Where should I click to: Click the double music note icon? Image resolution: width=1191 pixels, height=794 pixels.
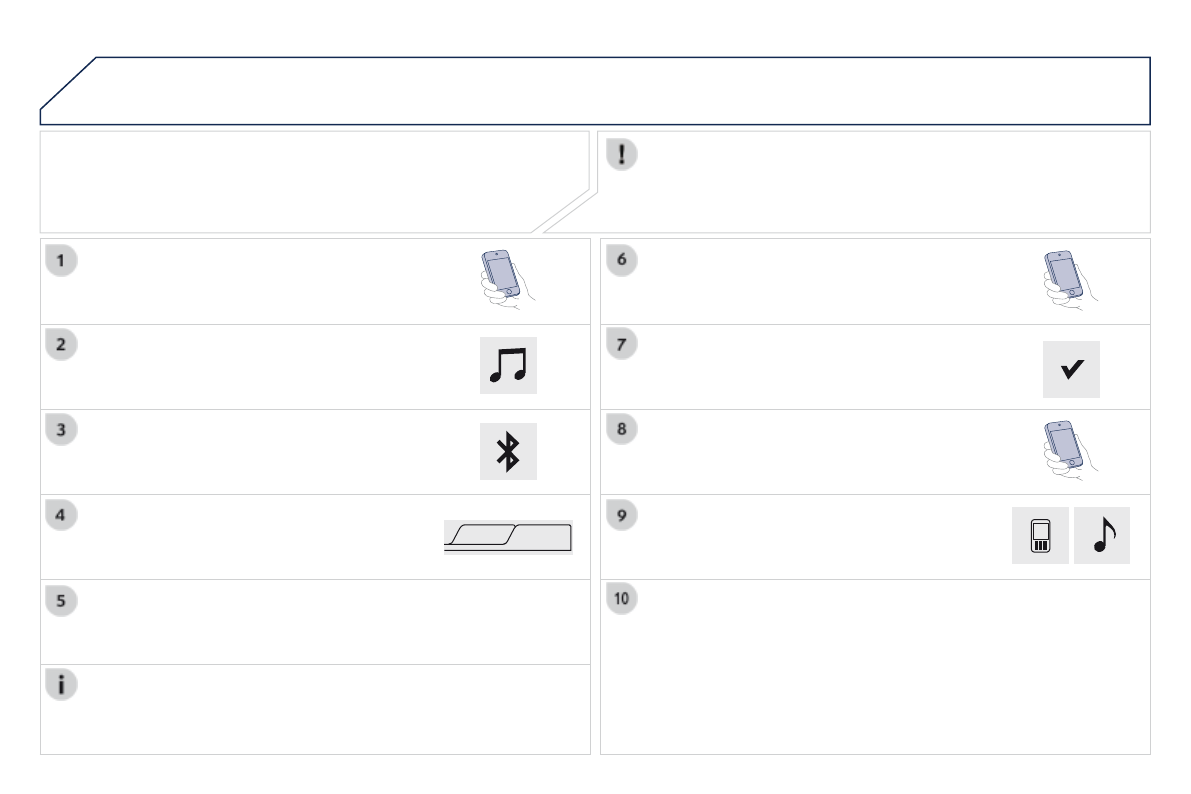pos(508,367)
